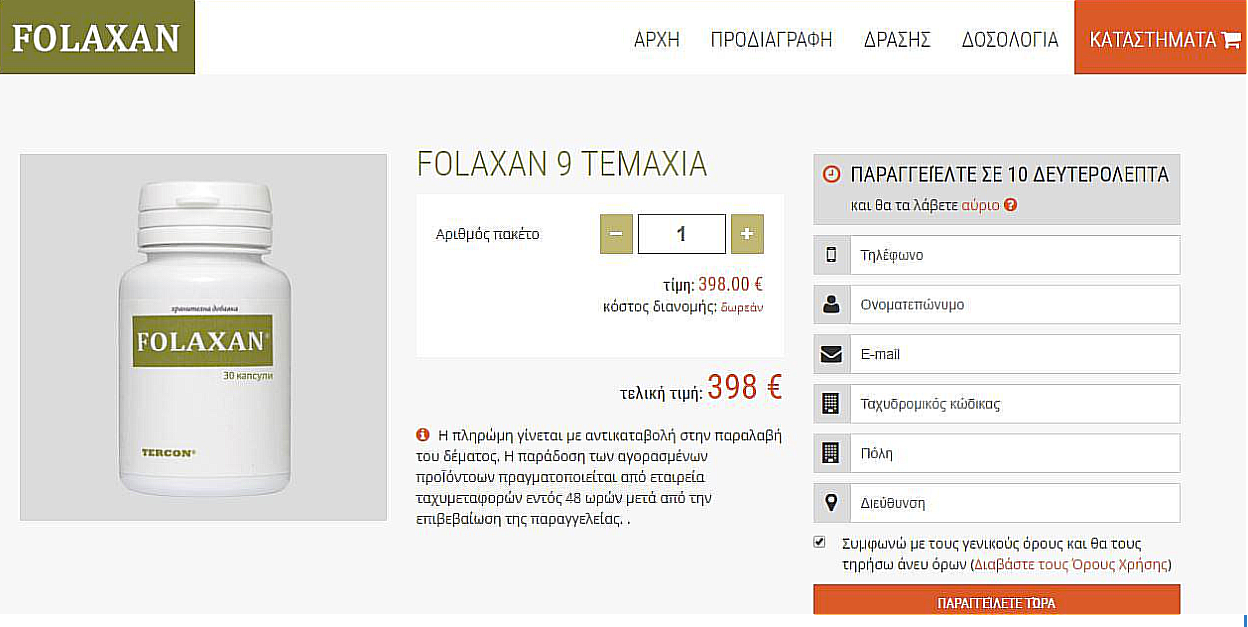The image size is (1248, 627).
Task: Click the building icon beside Ταχυδρομικός κώδικας
Action: [x=831, y=404]
